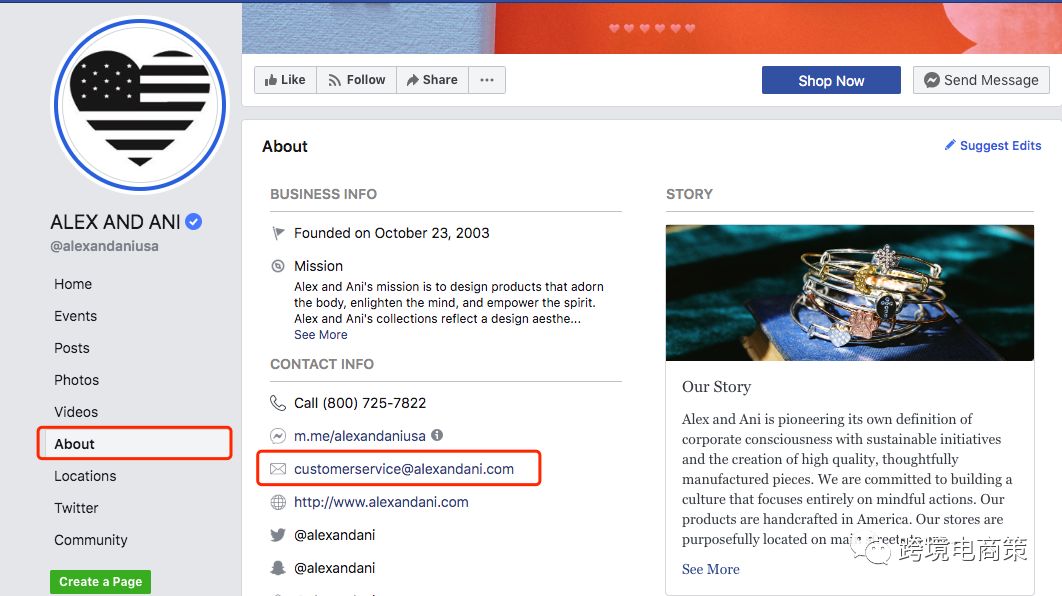Screen dimensions: 1062x596
Task: Click the green Create a Page button
Action: [x=100, y=582]
